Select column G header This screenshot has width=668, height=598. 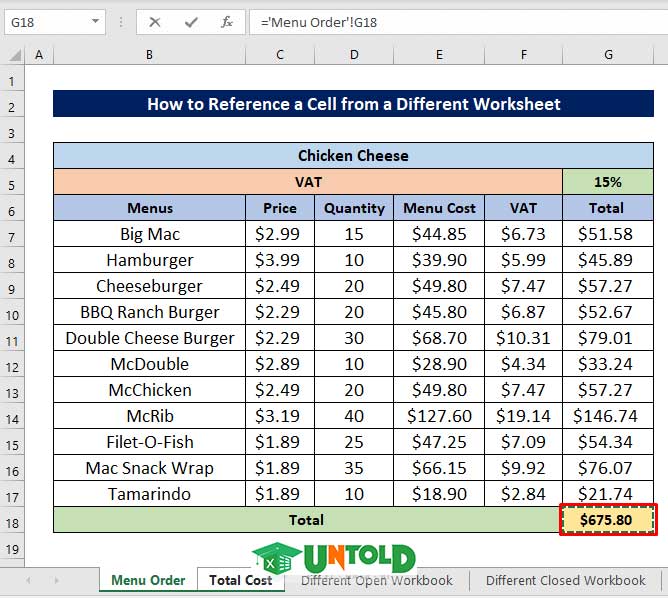point(608,55)
